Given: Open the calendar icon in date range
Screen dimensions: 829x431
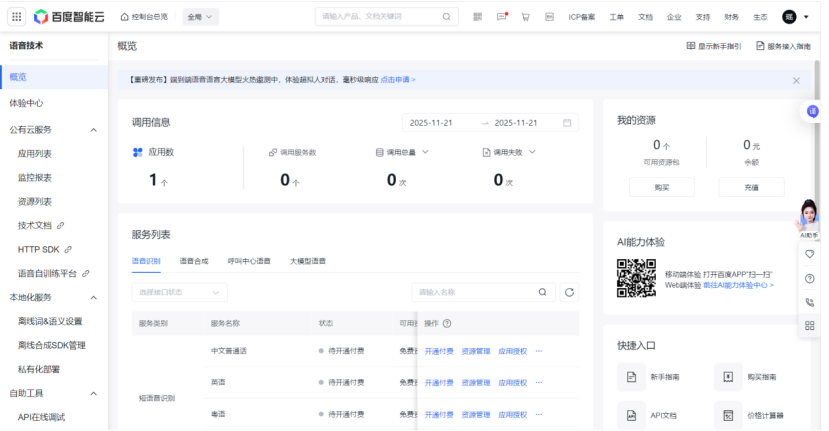Looking at the screenshot, I should click(567, 123).
